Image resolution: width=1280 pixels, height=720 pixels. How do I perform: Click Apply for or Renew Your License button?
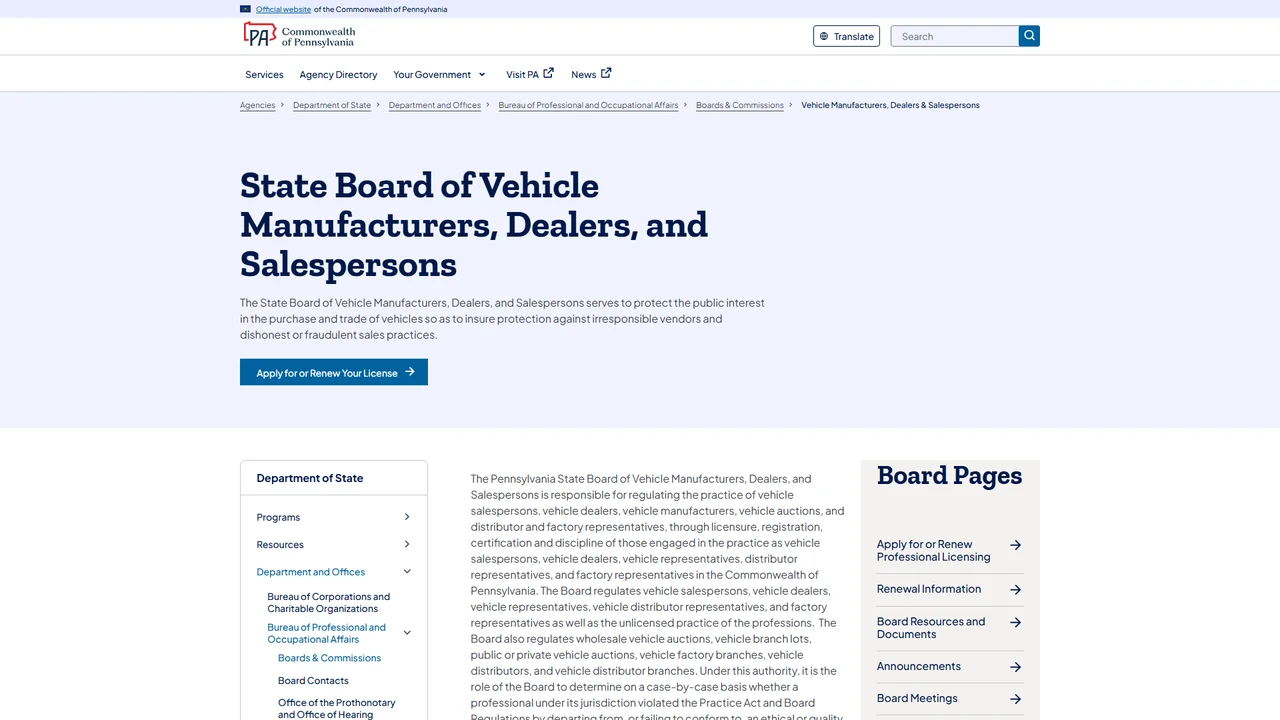(x=334, y=372)
